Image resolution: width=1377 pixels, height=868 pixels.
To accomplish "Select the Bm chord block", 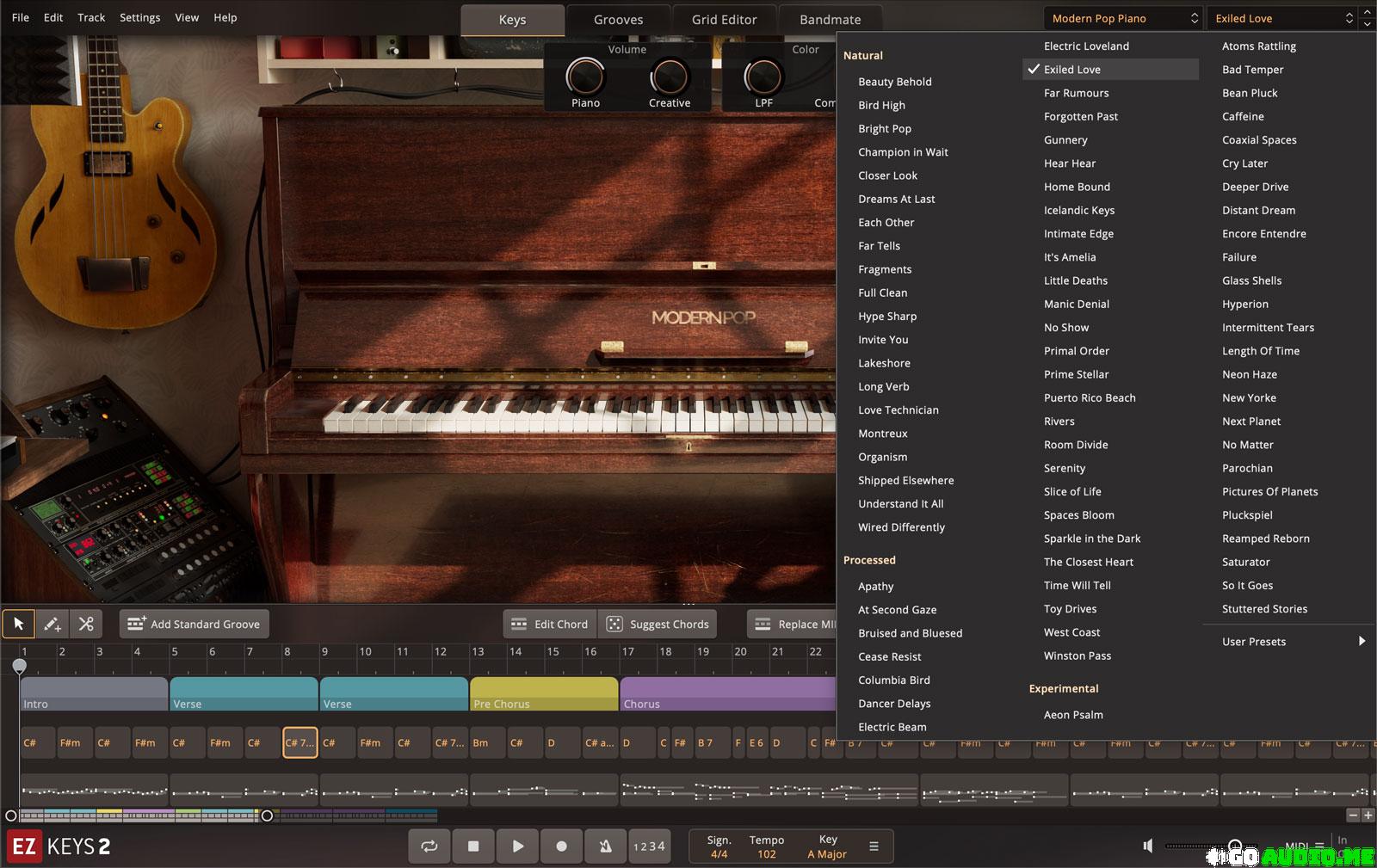I will (486, 742).
